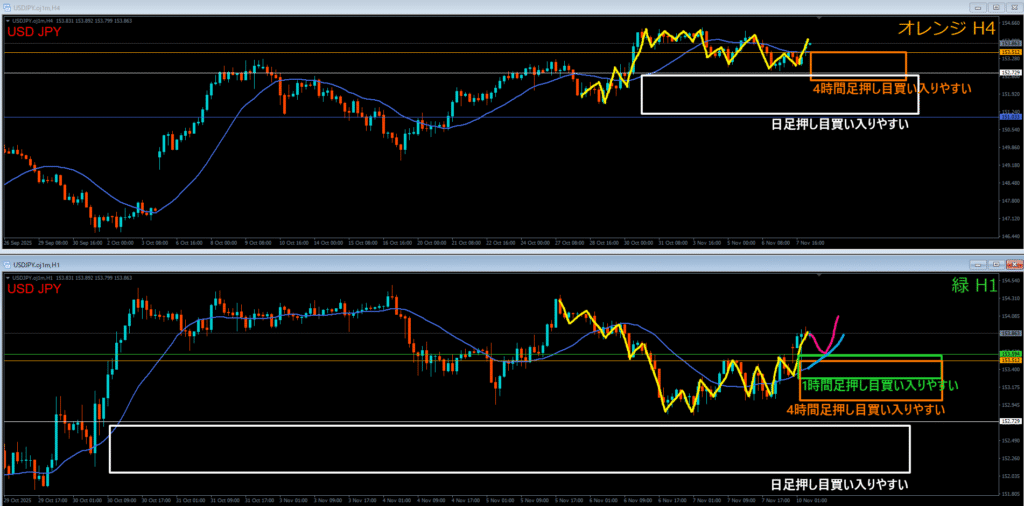Close the USDJPY H4 chart window
This screenshot has height=506, width=1024.
[x=1013, y=7]
